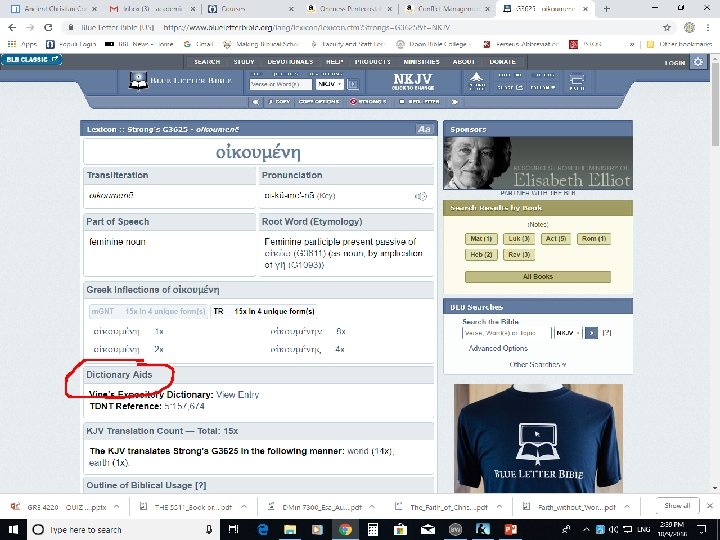Click the Cortana microphone icon
The image size is (720, 540).
click(209, 529)
